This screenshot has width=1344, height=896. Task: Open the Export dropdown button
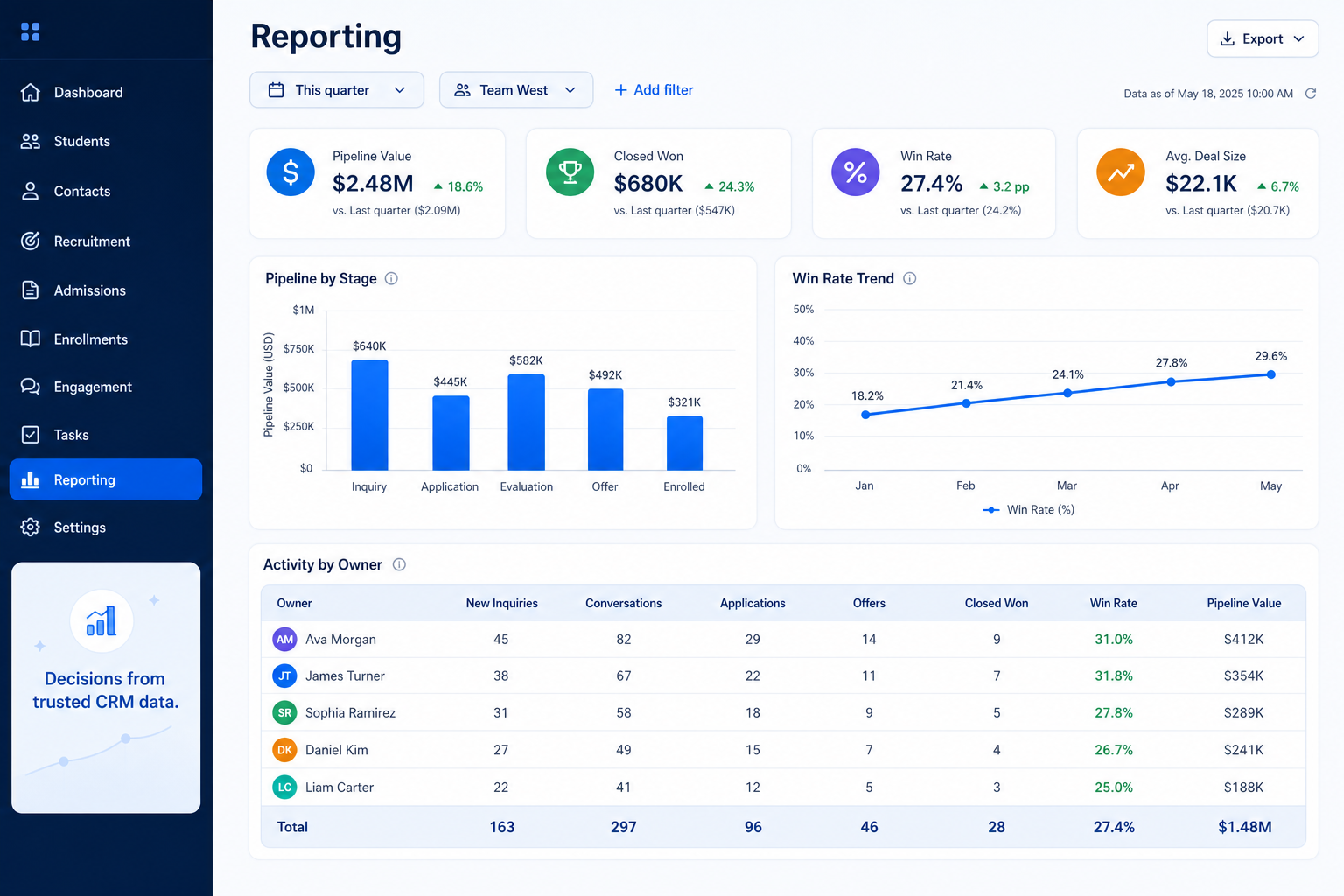pos(1263,38)
